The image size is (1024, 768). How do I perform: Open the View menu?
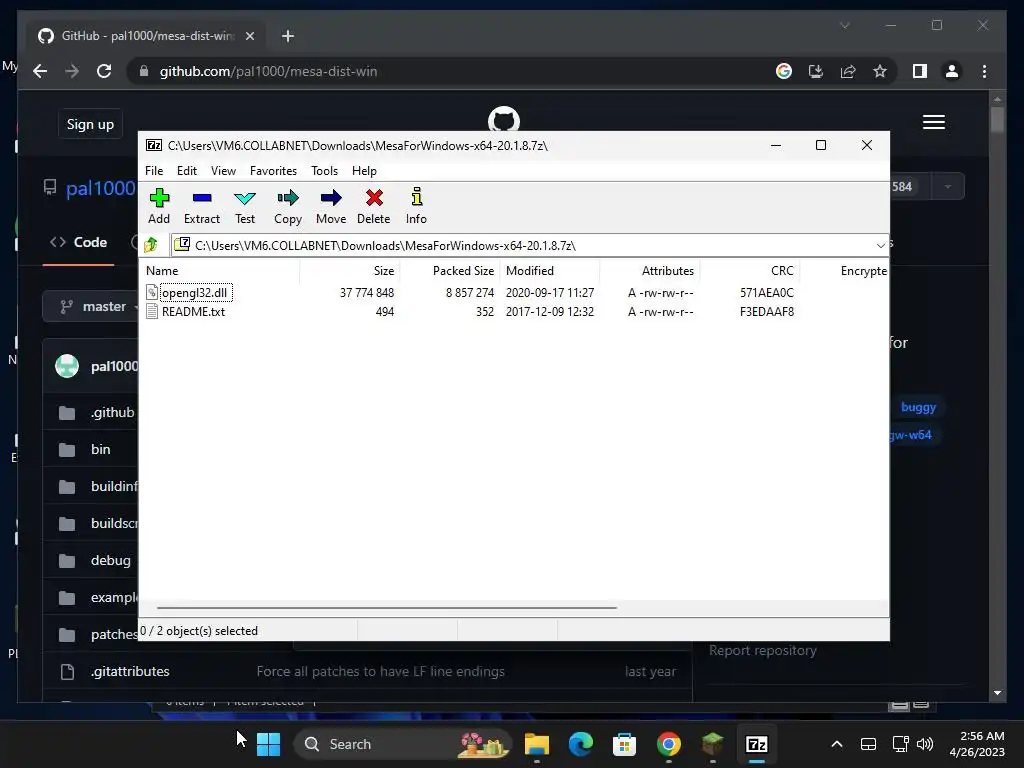(223, 170)
